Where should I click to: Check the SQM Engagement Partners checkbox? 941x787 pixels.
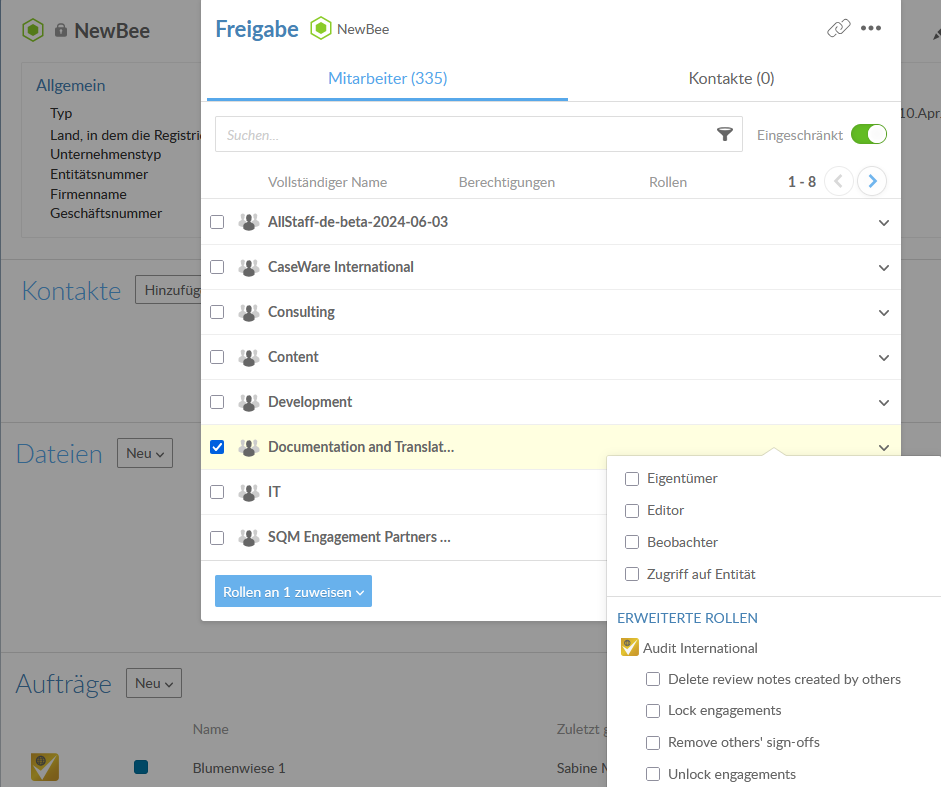pos(217,537)
